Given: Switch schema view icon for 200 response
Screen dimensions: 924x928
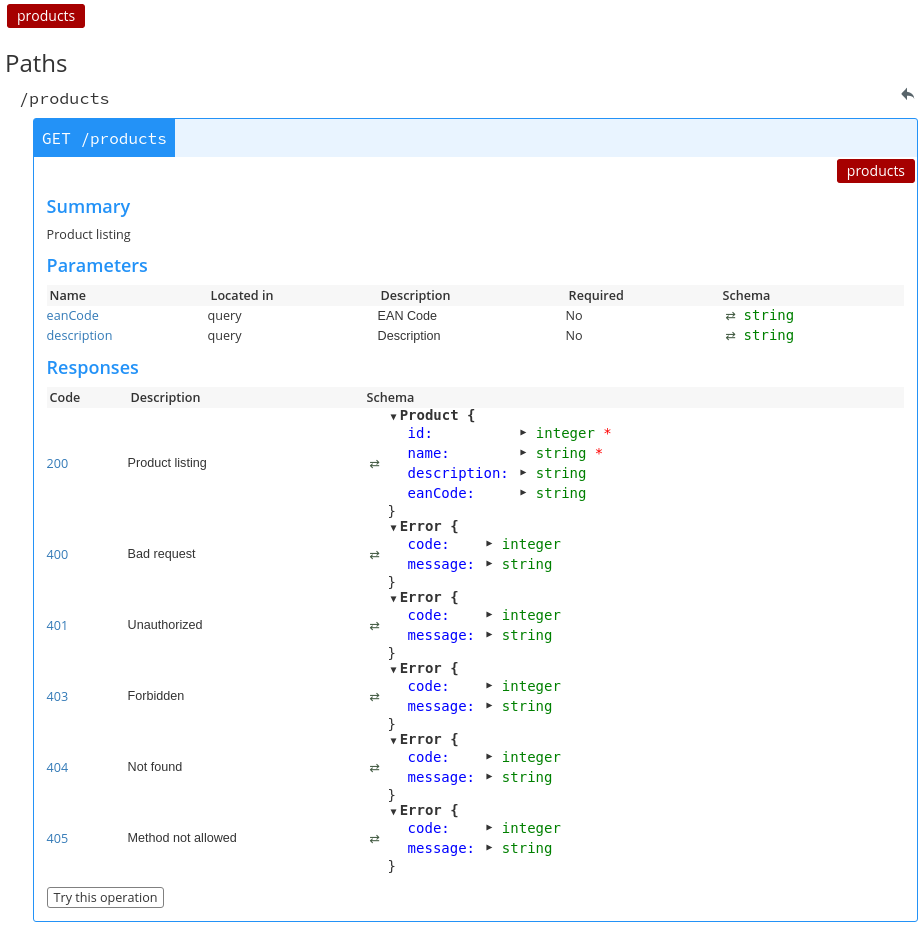Looking at the screenshot, I should click(x=374, y=464).
